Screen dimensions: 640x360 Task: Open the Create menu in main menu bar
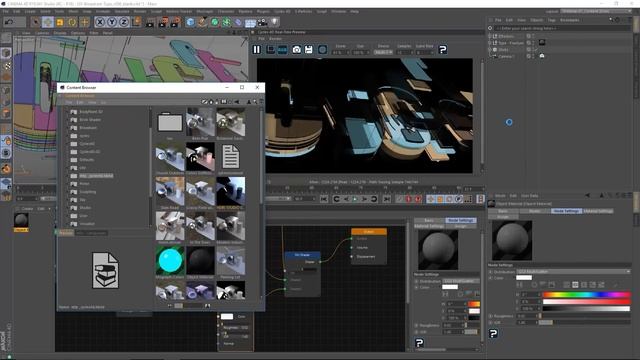(x=30, y=11)
